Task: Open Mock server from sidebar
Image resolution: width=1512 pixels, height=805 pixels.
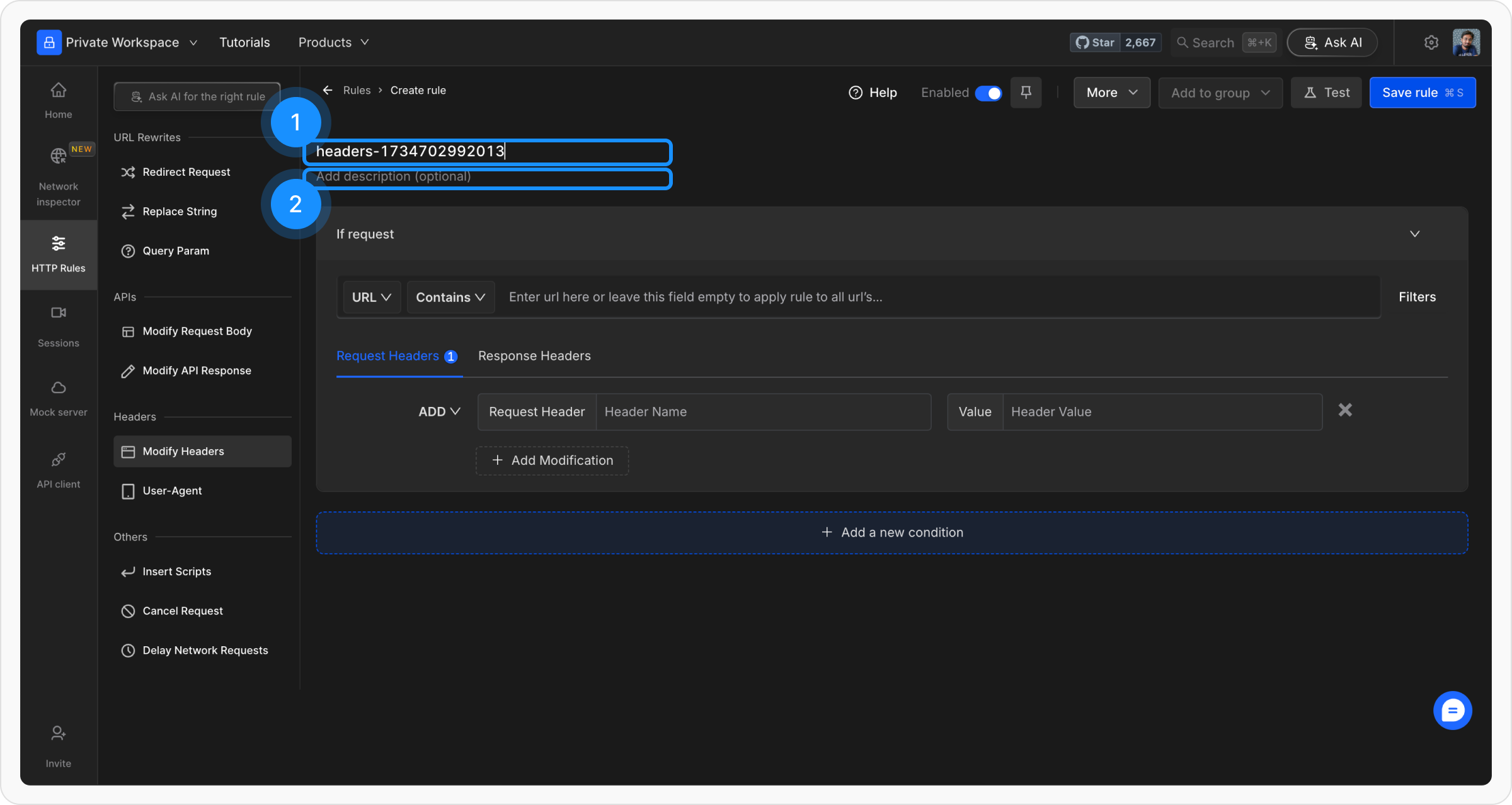Action: (58, 398)
